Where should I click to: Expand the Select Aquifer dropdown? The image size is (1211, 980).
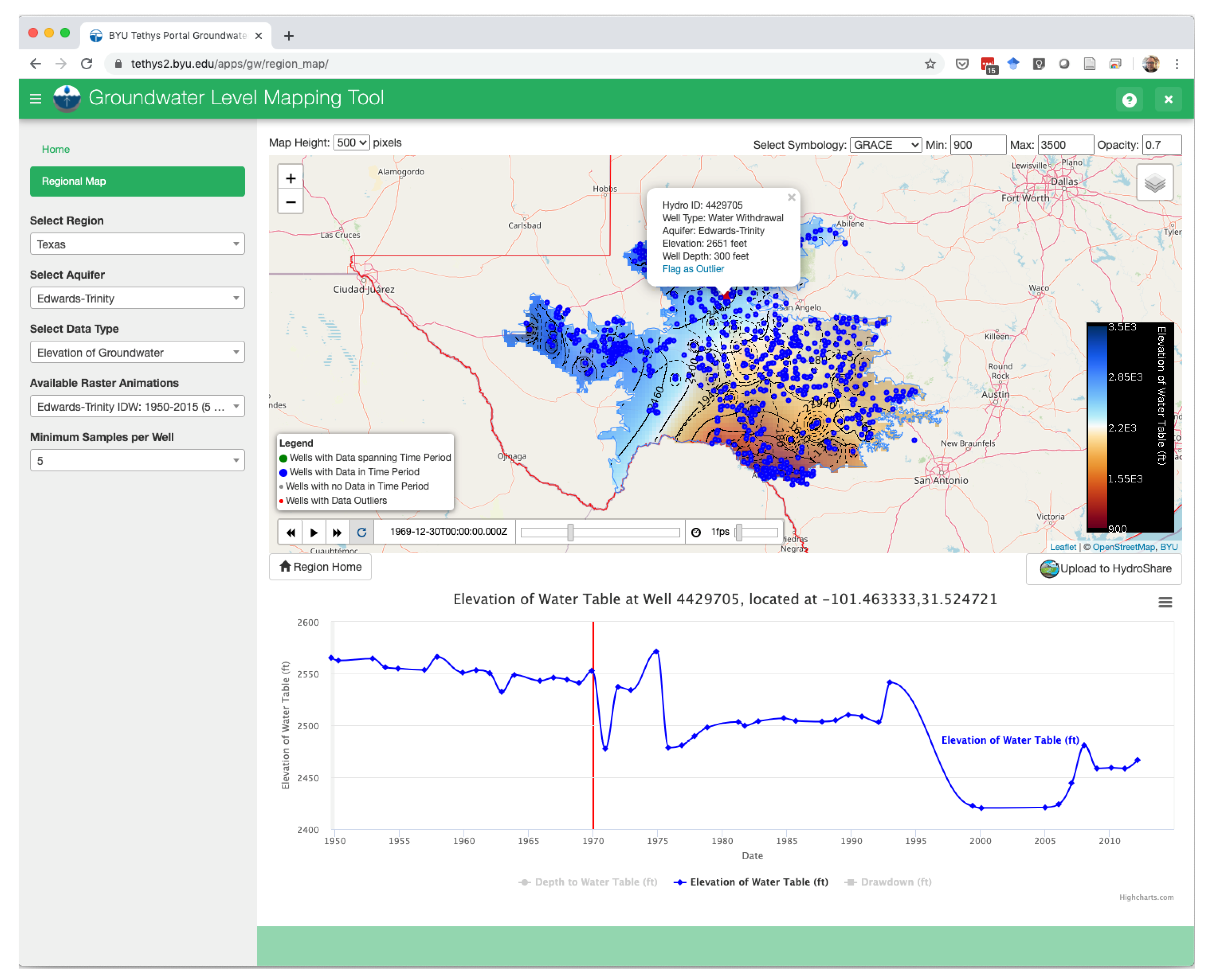pos(137,298)
